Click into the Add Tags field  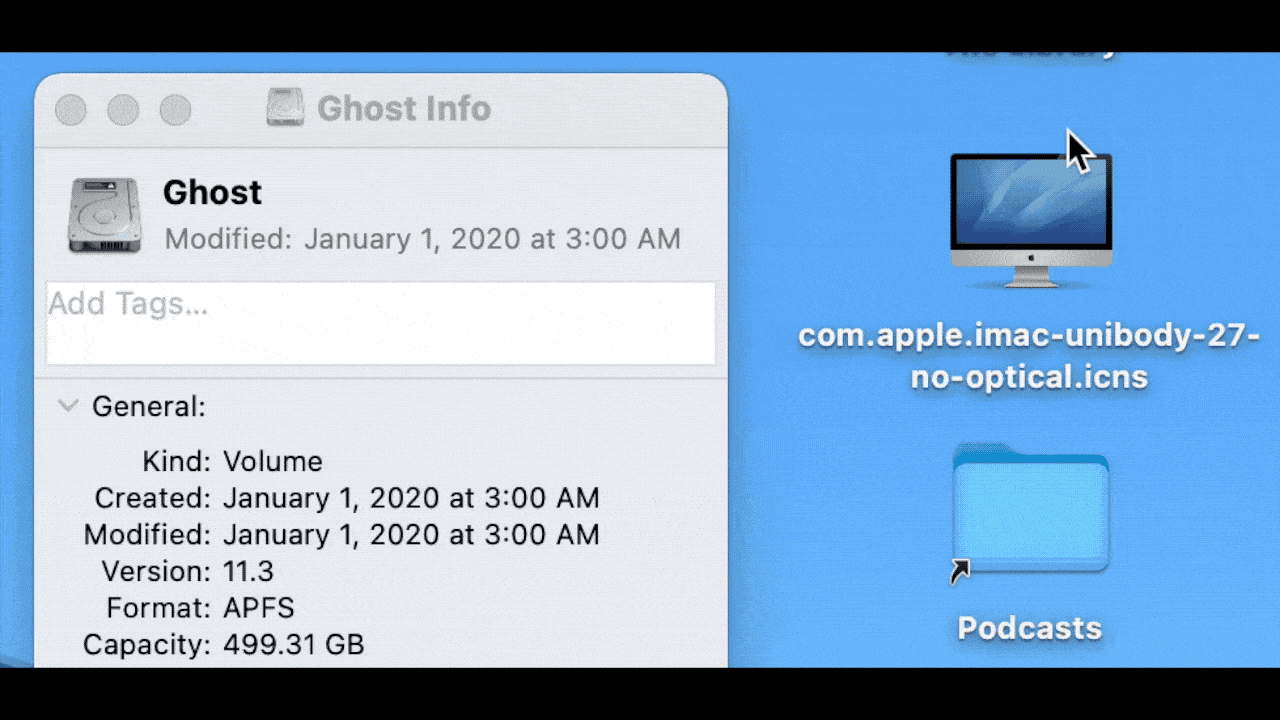(x=380, y=323)
